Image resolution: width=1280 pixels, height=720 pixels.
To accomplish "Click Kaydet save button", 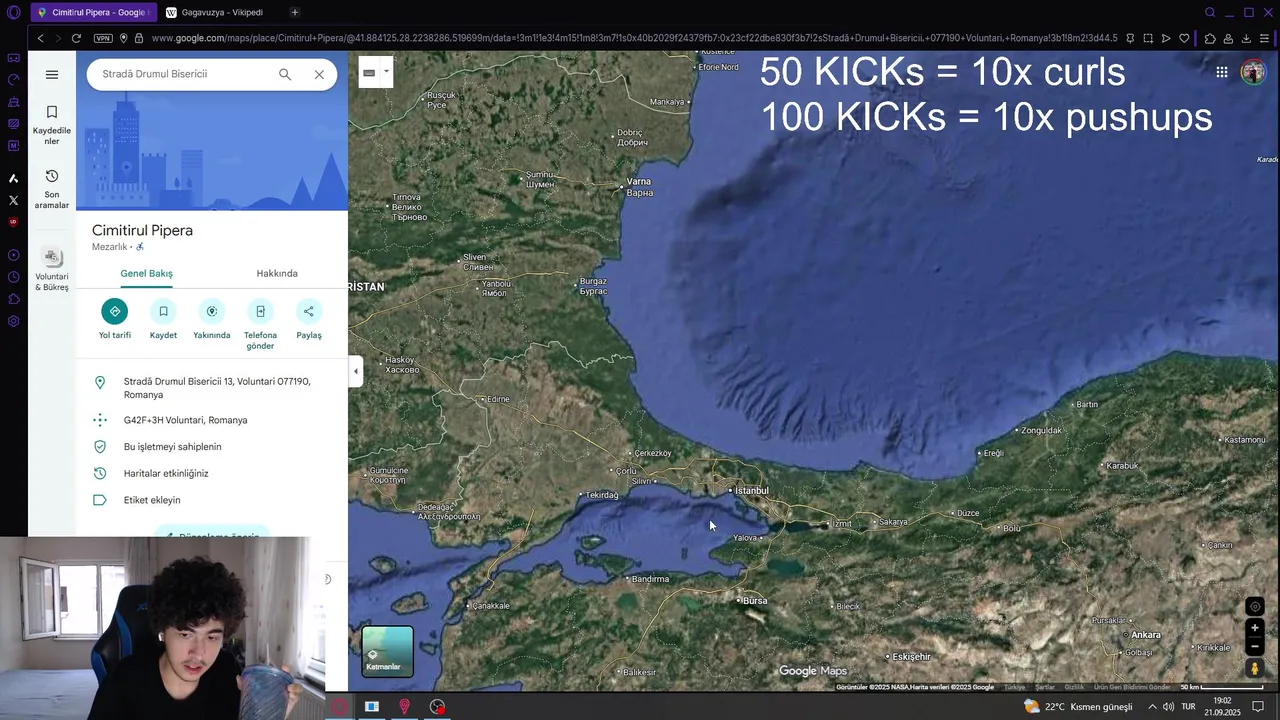I will pos(163,320).
